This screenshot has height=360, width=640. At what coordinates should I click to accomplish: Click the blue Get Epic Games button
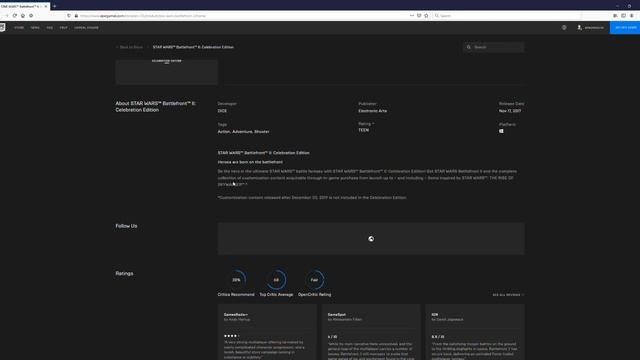(x=625, y=27)
